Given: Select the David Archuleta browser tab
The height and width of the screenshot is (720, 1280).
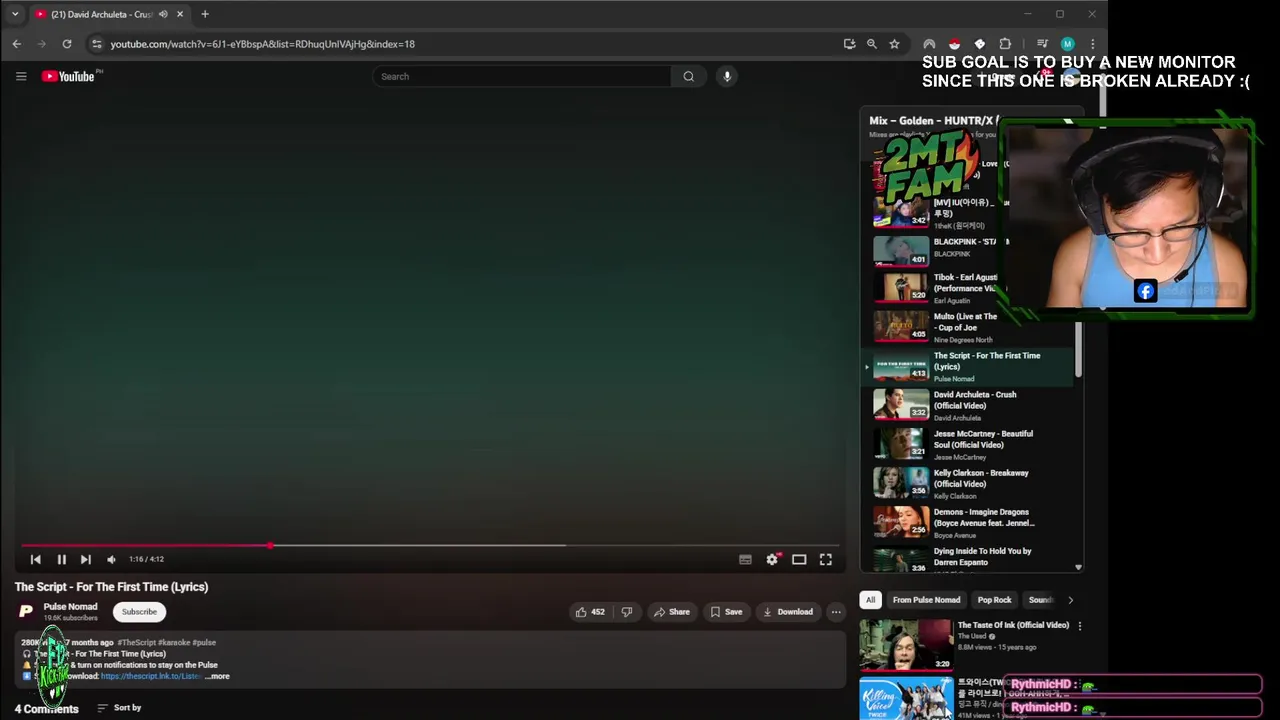Looking at the screenshot, I should (108, 14).
